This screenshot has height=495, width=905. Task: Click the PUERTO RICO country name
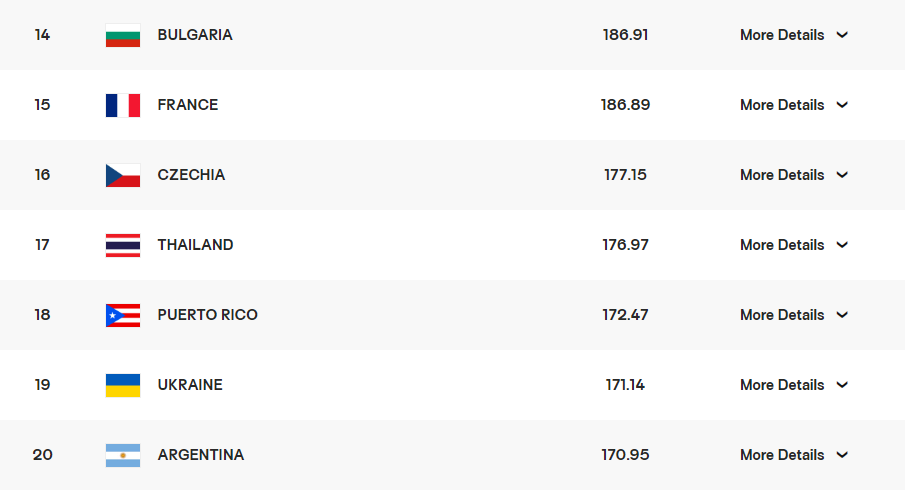pyautogui.click(x=208, y=315)
